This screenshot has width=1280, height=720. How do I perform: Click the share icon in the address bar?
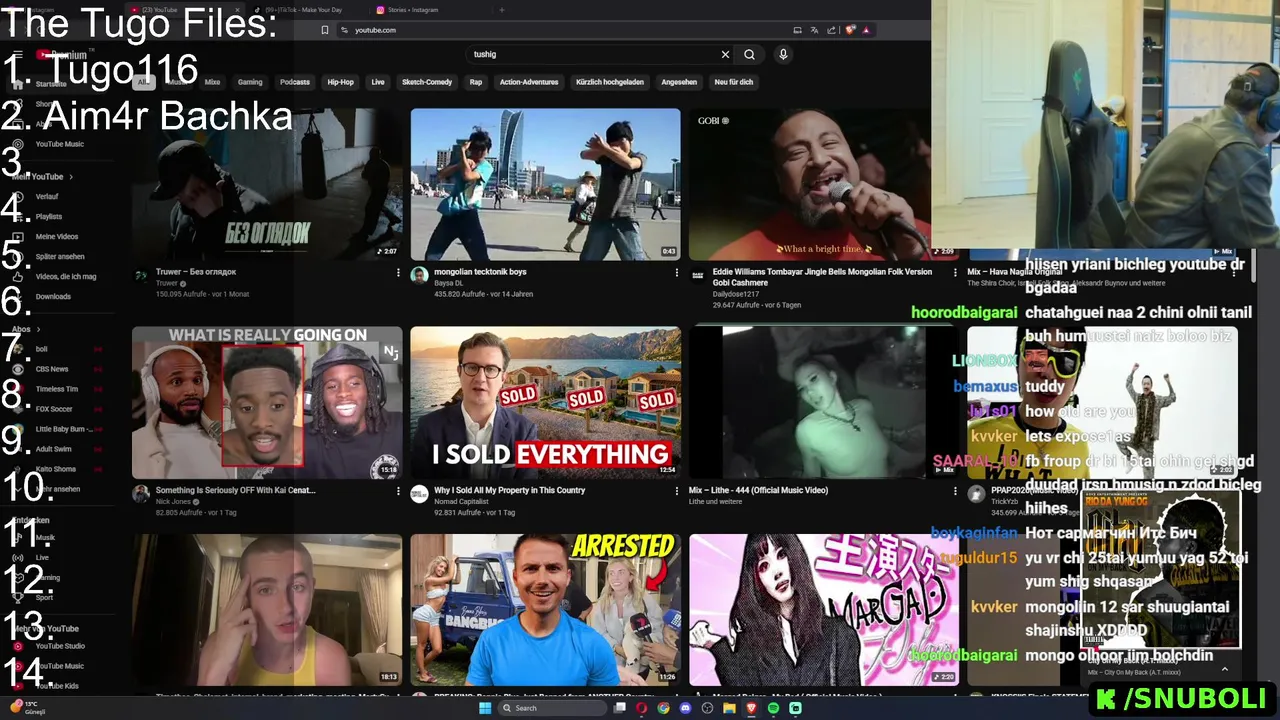click(x=832, y=30)
